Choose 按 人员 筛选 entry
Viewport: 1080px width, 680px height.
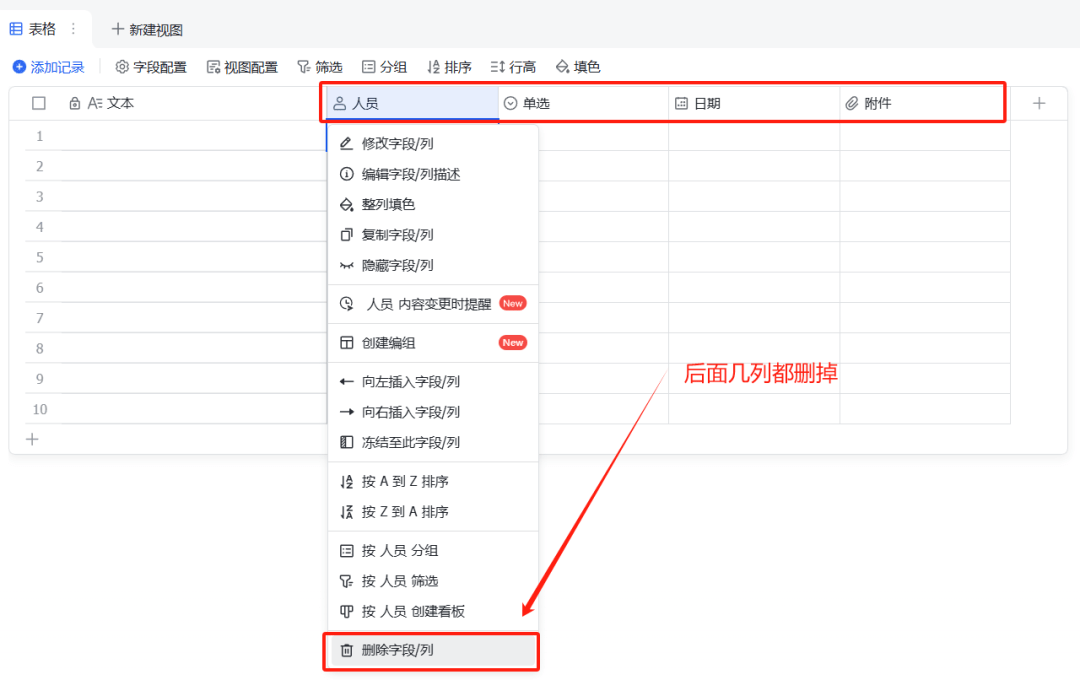click(x=433, y=581)
